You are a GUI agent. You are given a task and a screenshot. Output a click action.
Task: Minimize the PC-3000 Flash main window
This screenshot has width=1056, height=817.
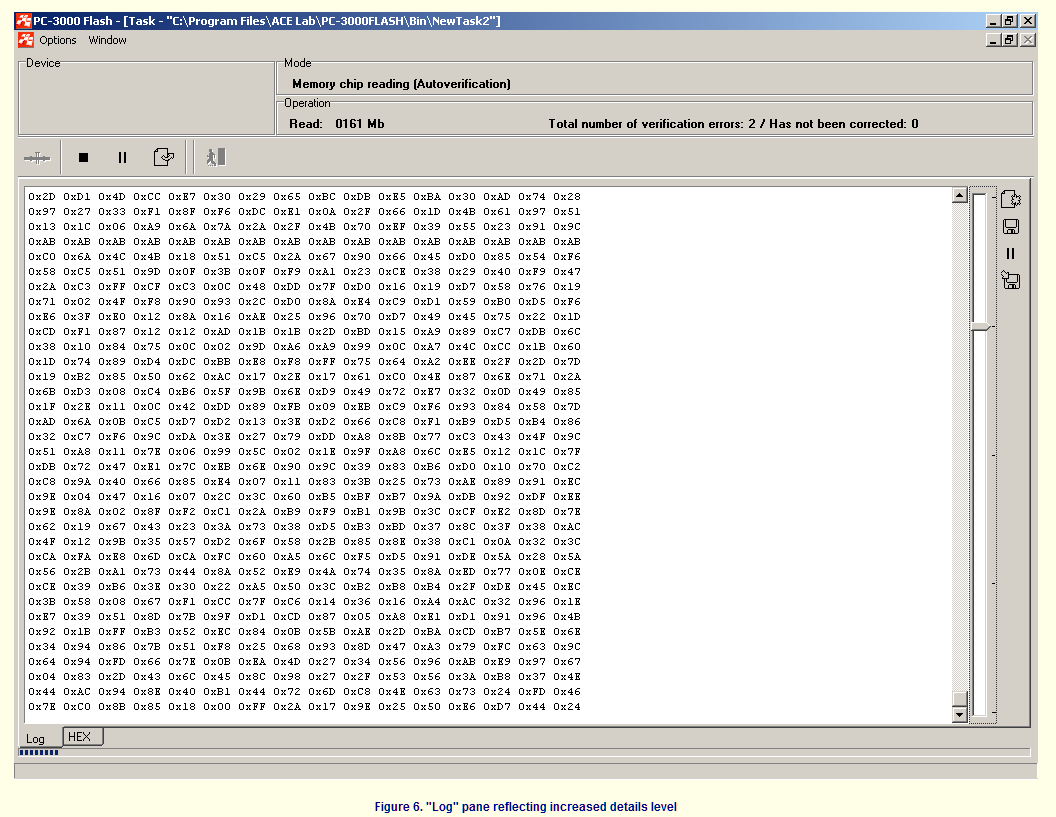(x=993, y=21)
